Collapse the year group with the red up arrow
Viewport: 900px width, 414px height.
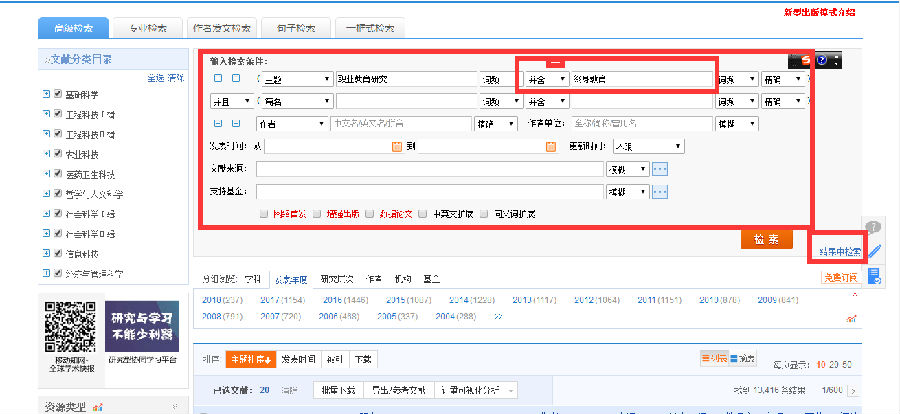tap(855, 296)
